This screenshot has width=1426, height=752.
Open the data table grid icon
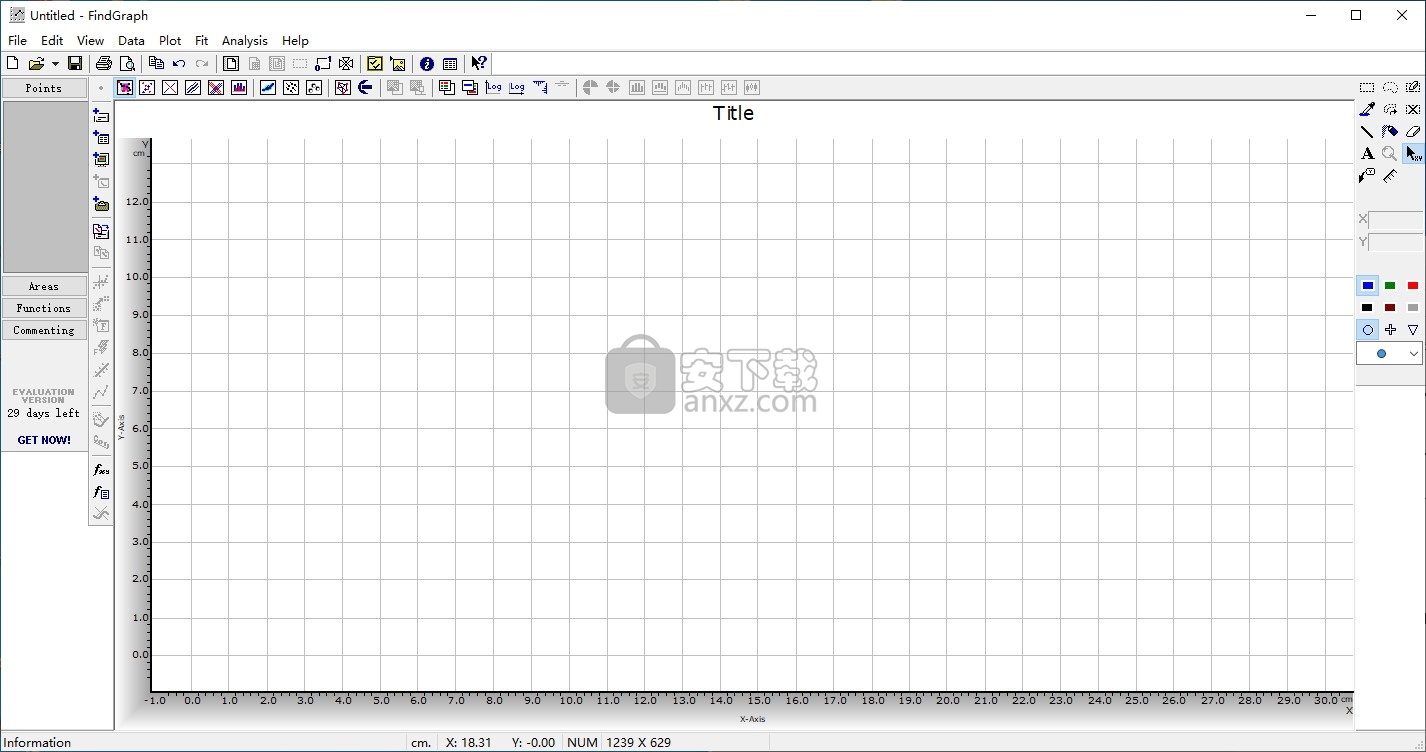(x=450, y=63)
